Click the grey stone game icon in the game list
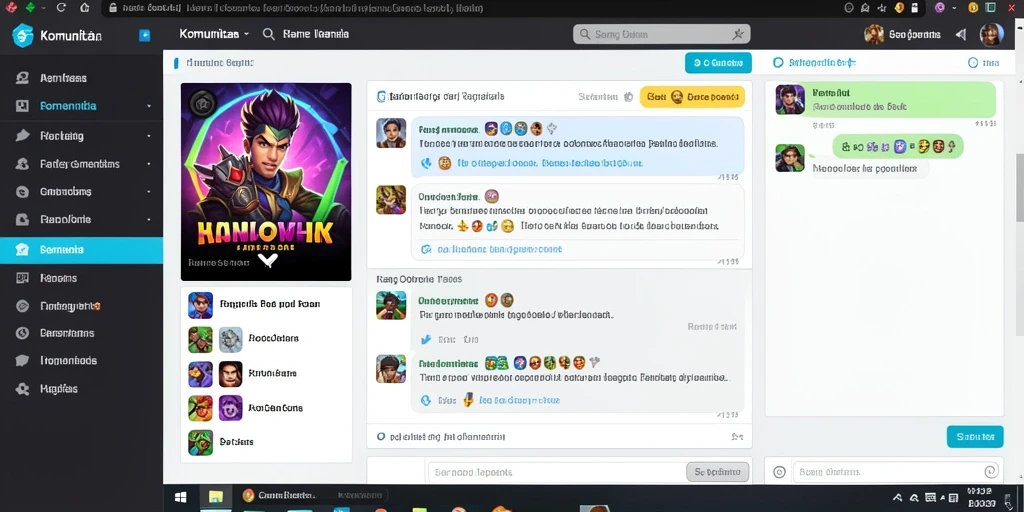Screen dimensions: 1024x512 (x=231, y=340)
